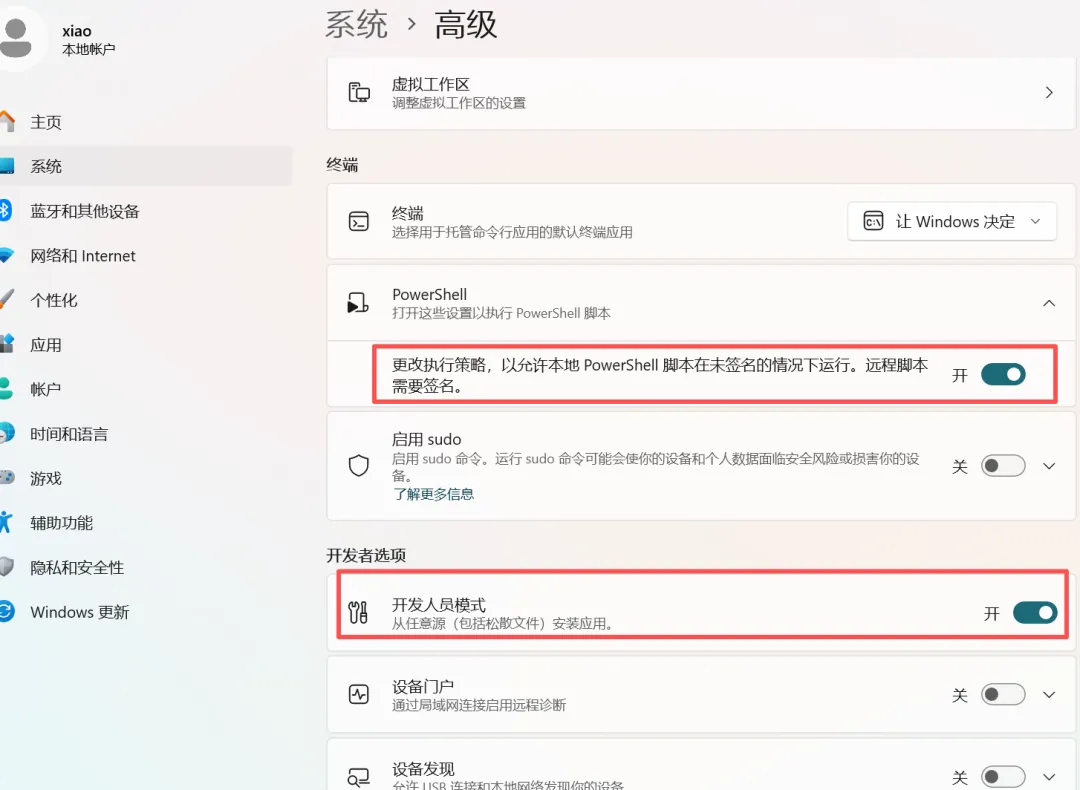Click the person icon beside 帐户
This screenshot has height=790, width=1080.
6,388
